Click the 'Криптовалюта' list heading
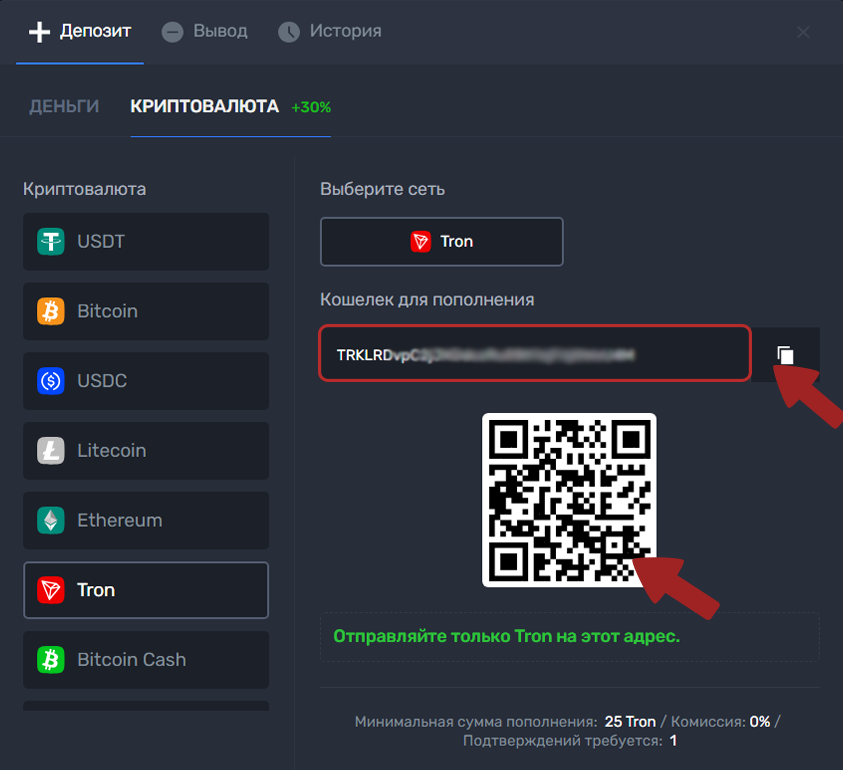Viewport: 843px width, 770px height. pyautogui.click(x=84, y=189)
